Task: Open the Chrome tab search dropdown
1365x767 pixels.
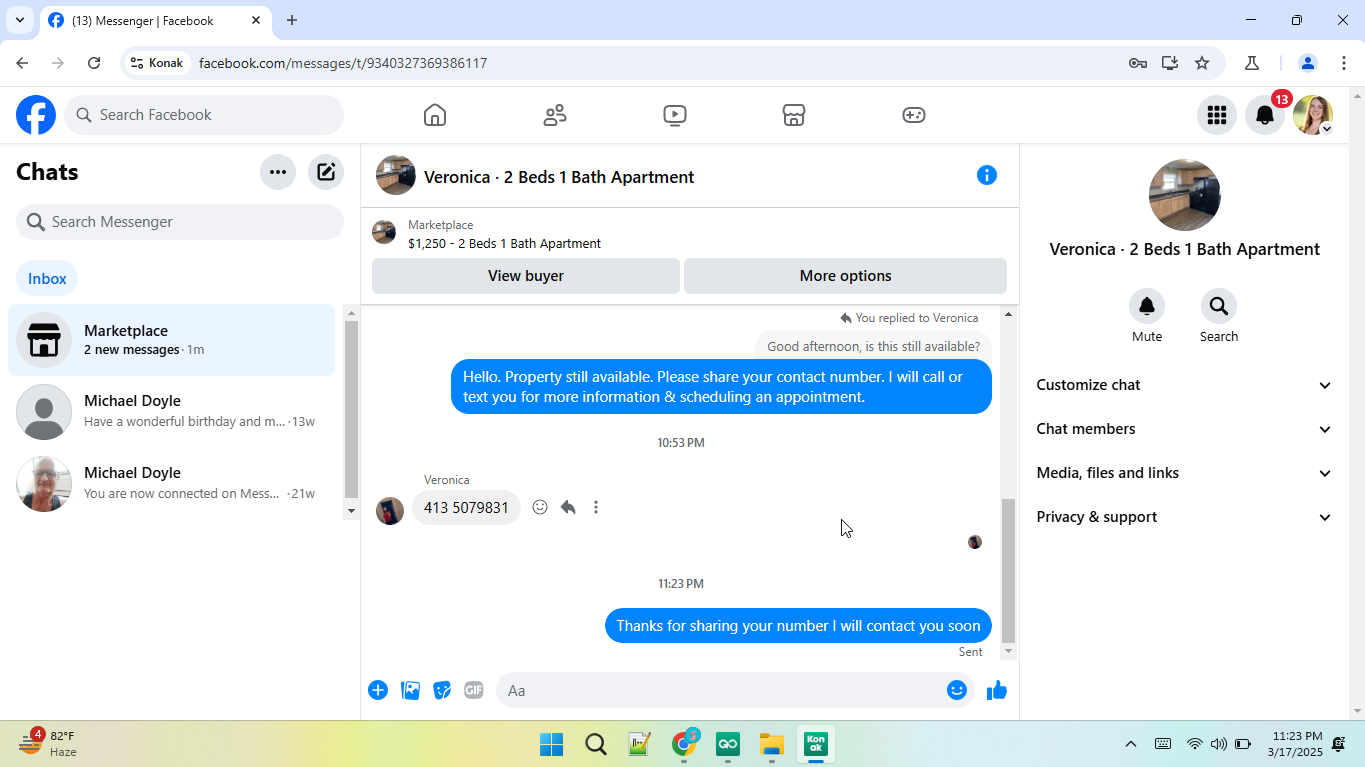Action: [20, 20]
